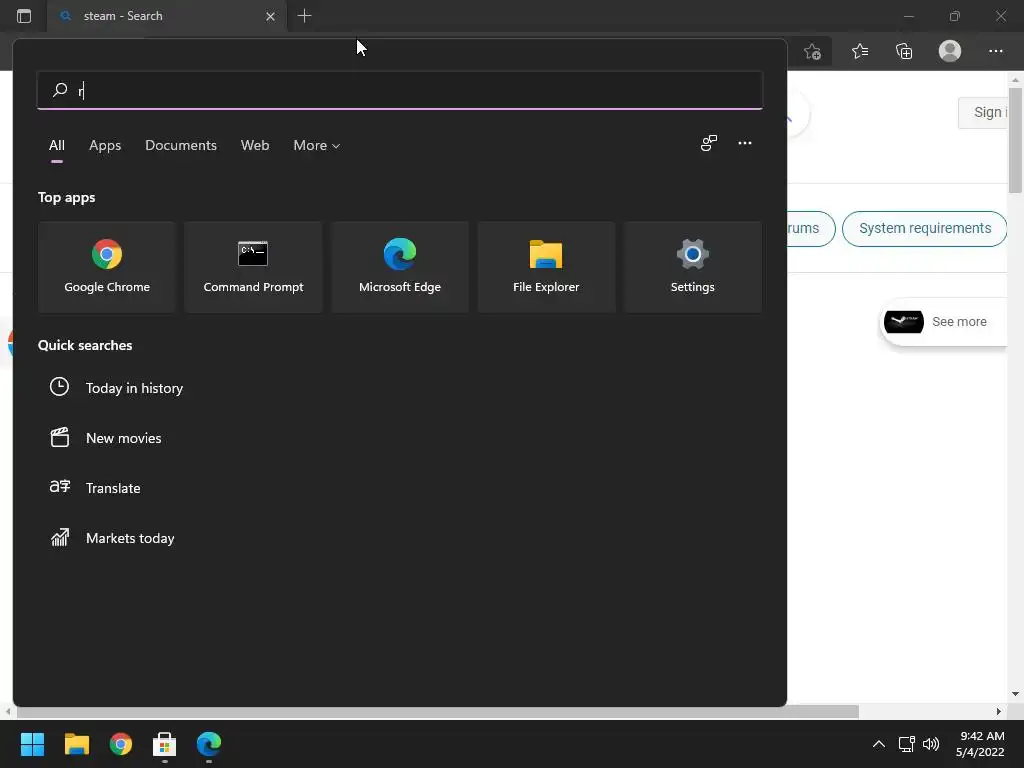1024x768 pixels.
Task: Open Google Chrome from Top apps
Action: [107, 267]
